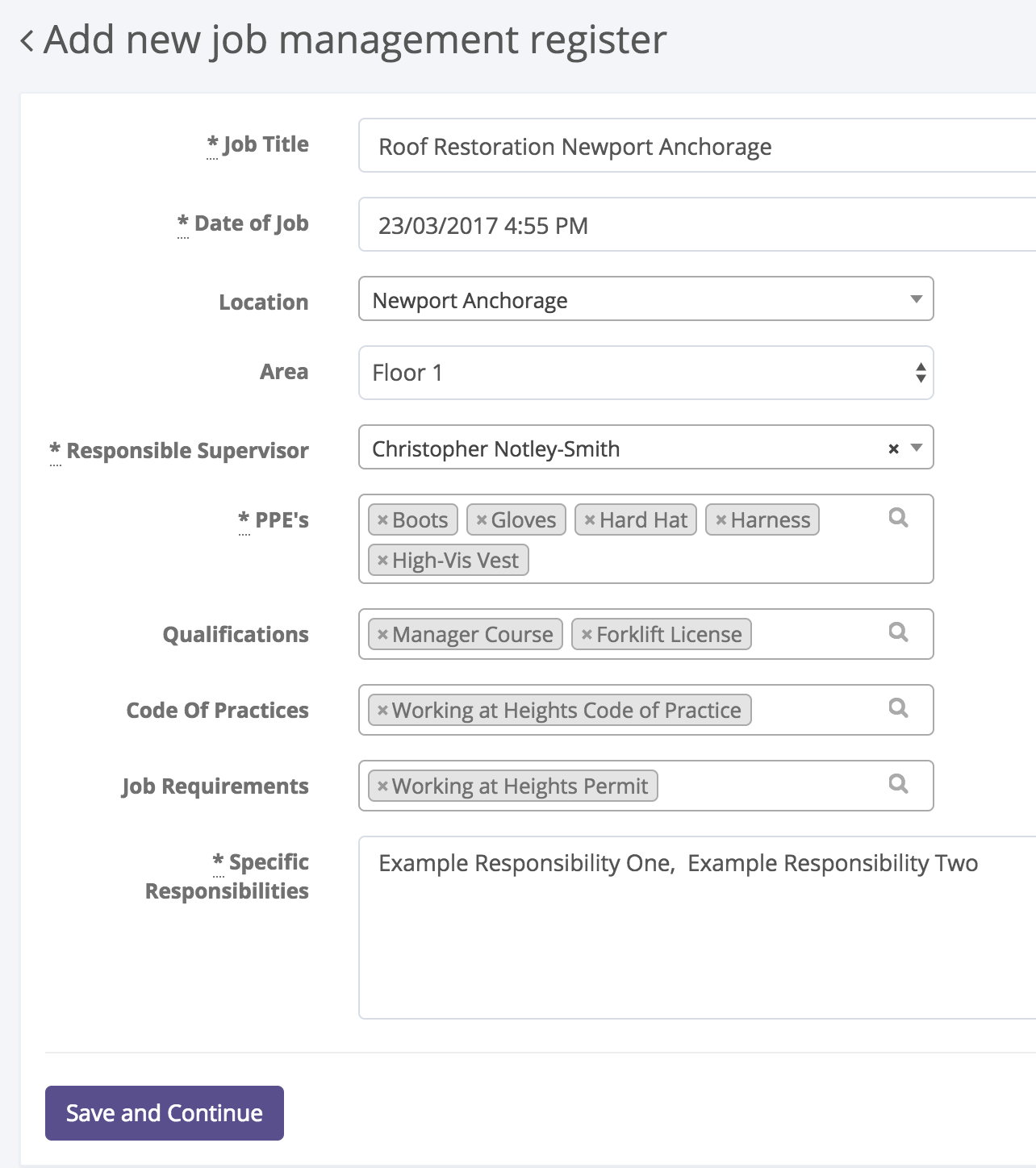Click the back arrow beside page title
This screenshot has height=1168, width=1036.
[27, 40]
